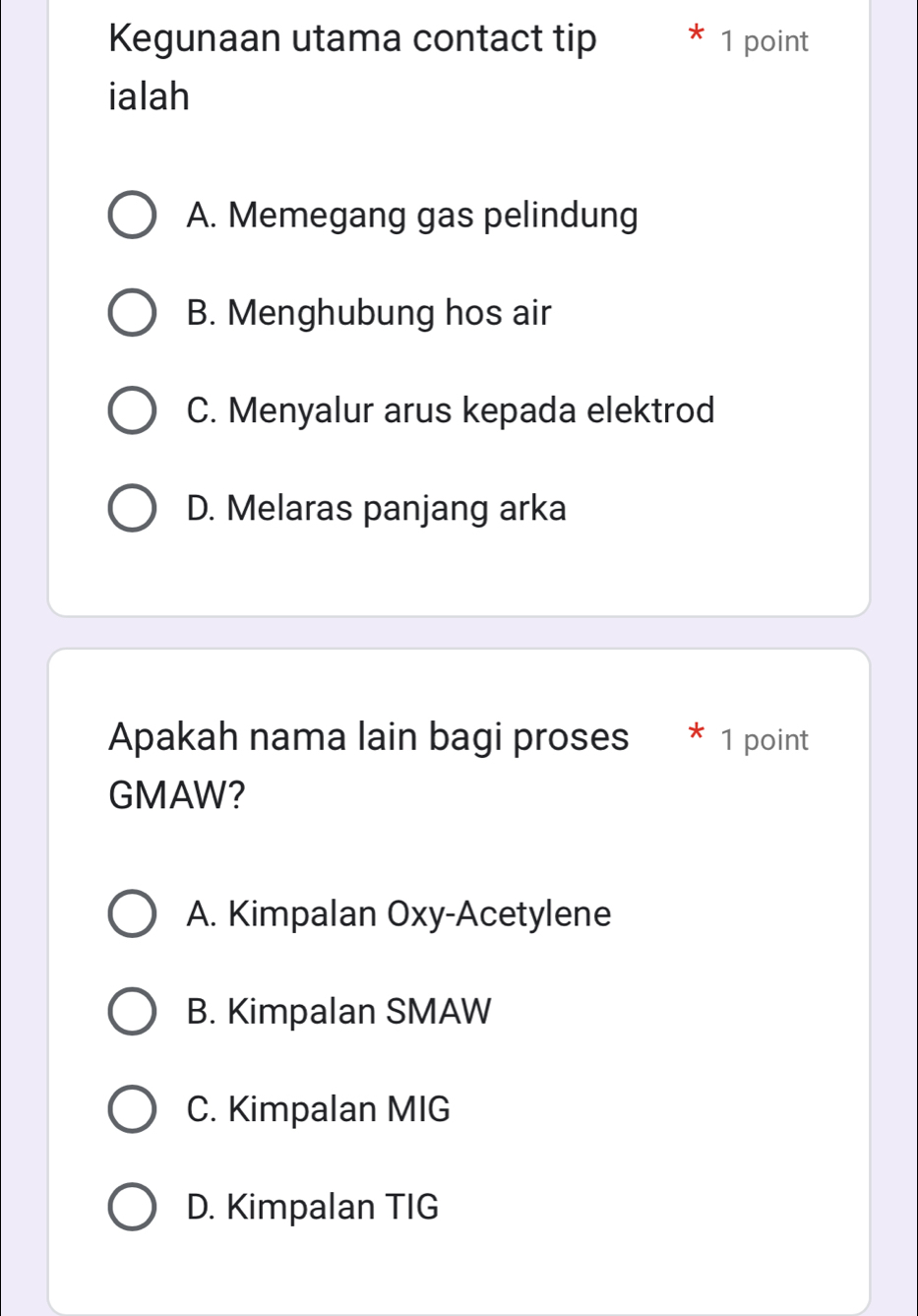918x1316 pixels.
Task: Tick radio circle for Menyalur arus kepada elektrod
Action: [131, 410]
